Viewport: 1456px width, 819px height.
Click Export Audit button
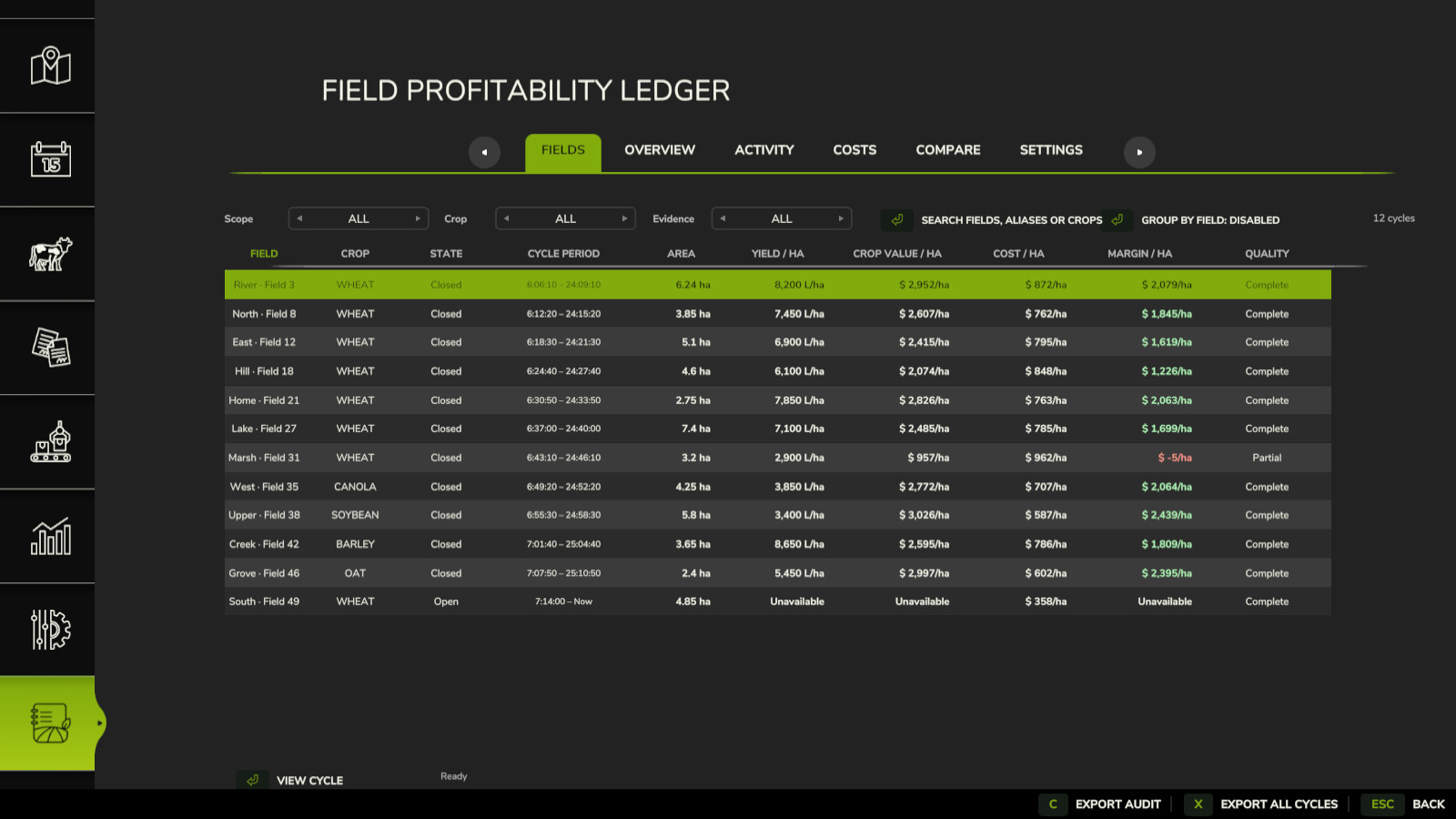point(1118,804)
